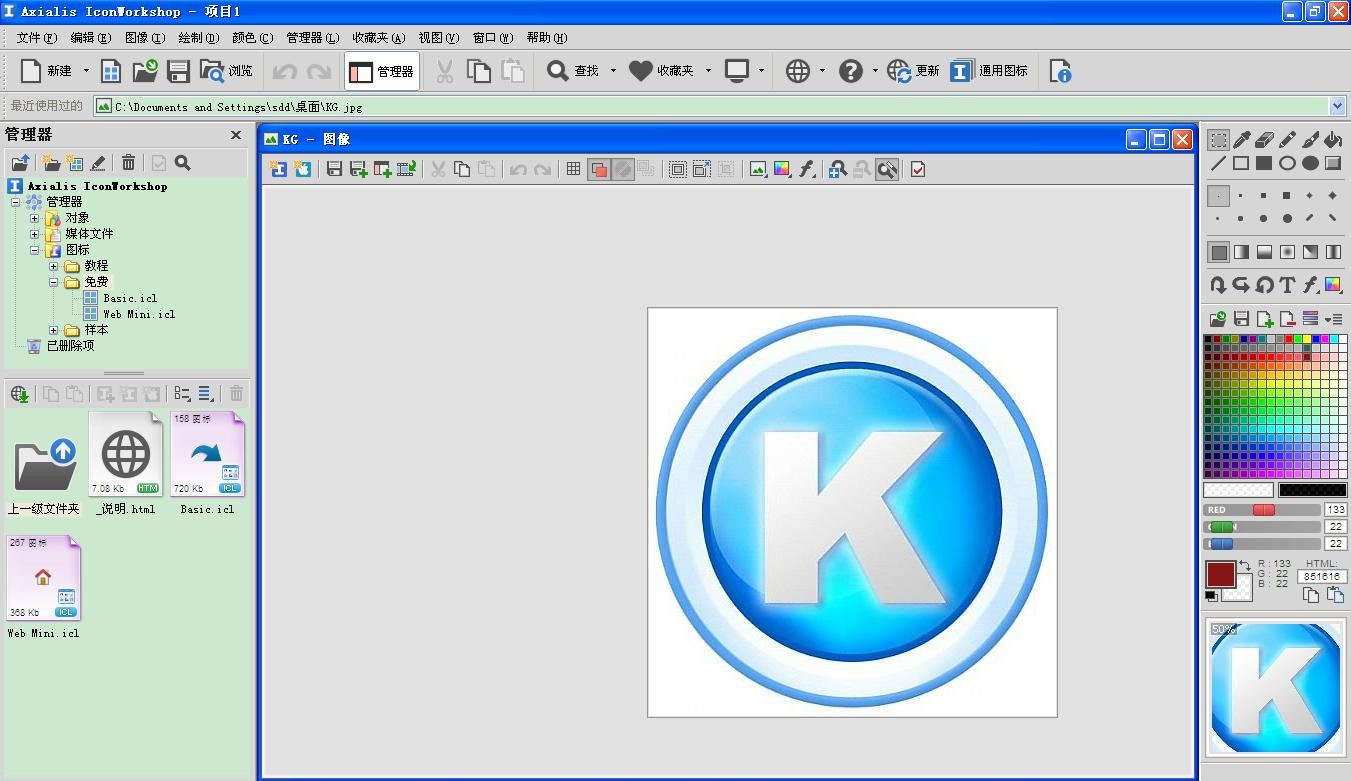The height and width of the screenshot is (781, 1351).
Task: Click the 新建 new button
Action: (47, 71)
